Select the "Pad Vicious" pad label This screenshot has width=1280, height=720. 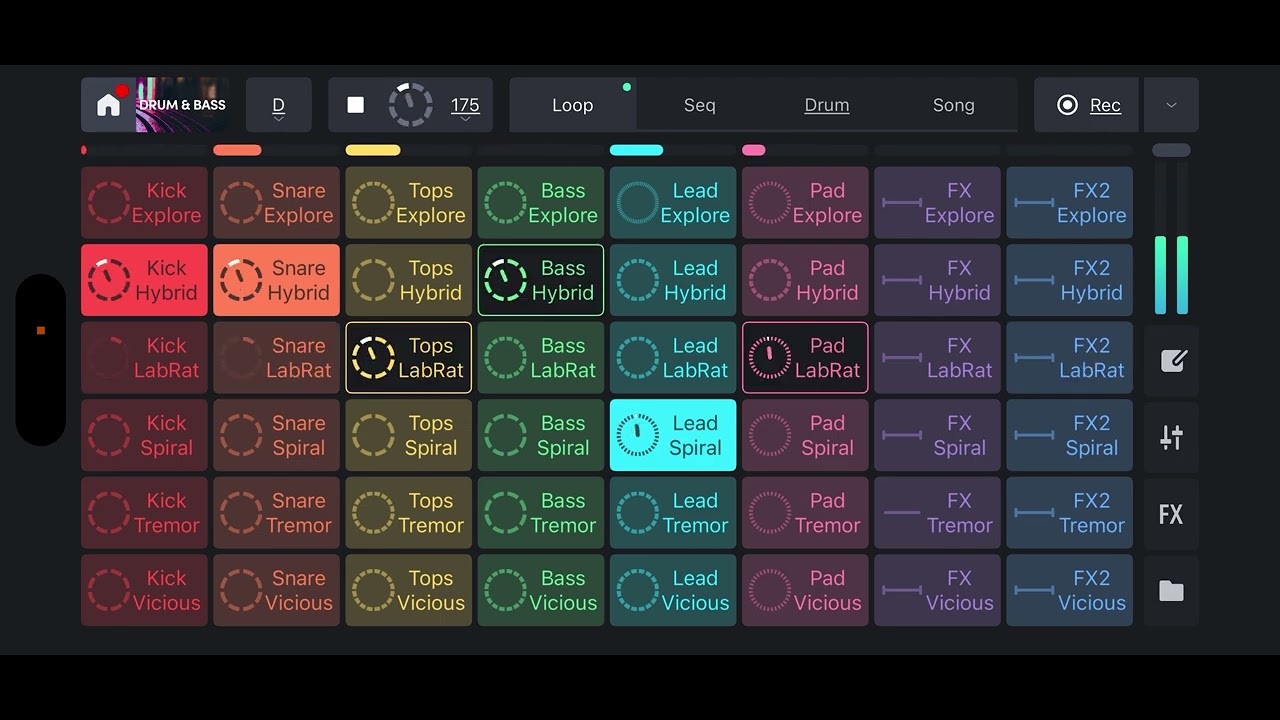pos(827,591)
